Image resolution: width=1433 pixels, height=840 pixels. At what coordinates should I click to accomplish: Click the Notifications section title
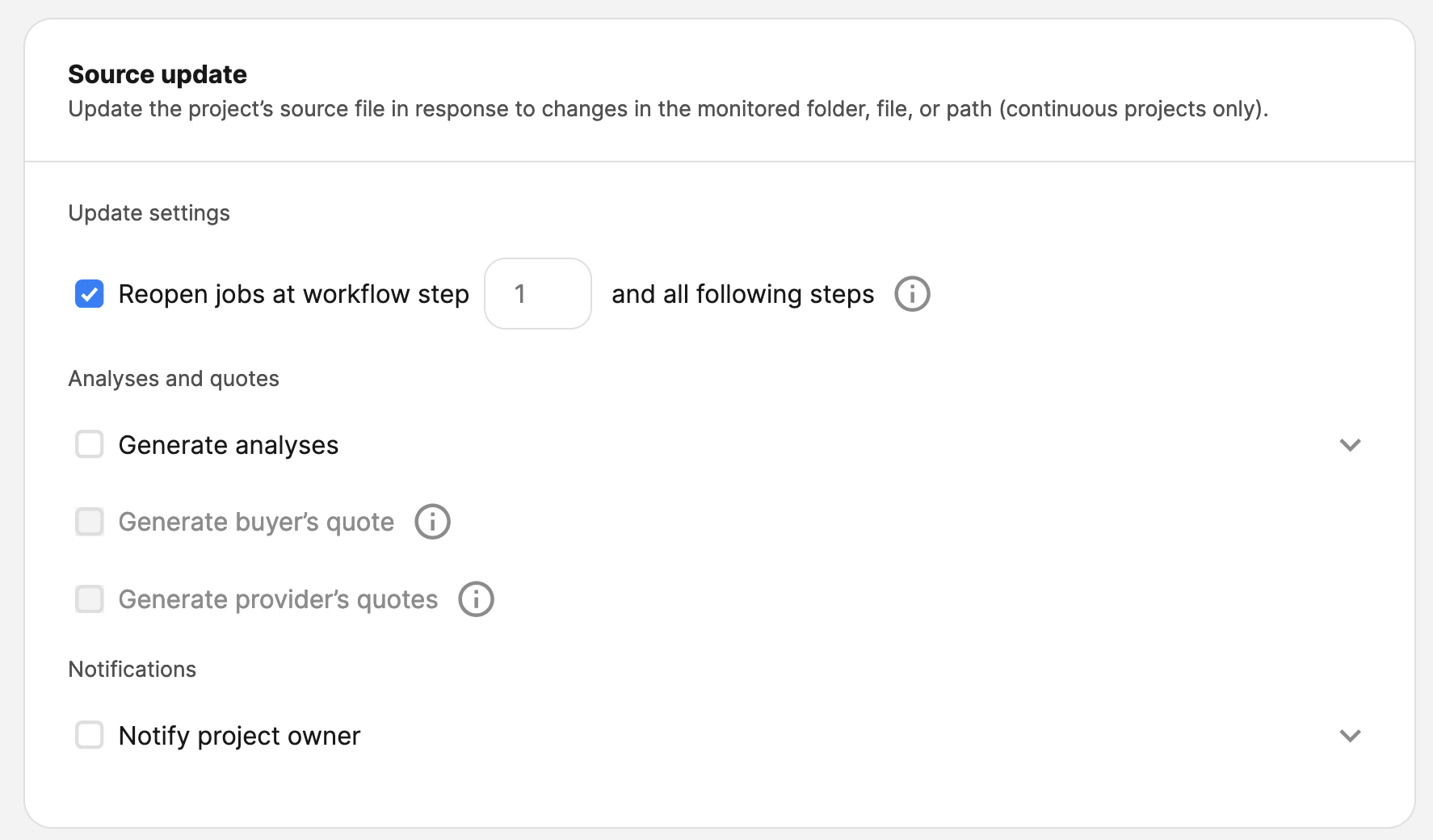click(x=132, y=670)
